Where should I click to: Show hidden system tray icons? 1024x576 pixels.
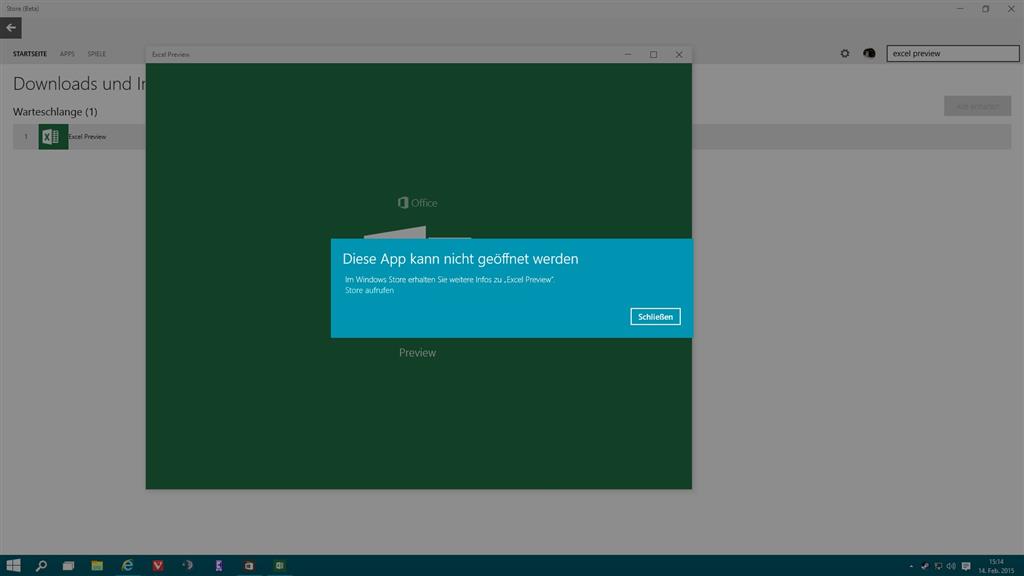[x=911, y=566]
